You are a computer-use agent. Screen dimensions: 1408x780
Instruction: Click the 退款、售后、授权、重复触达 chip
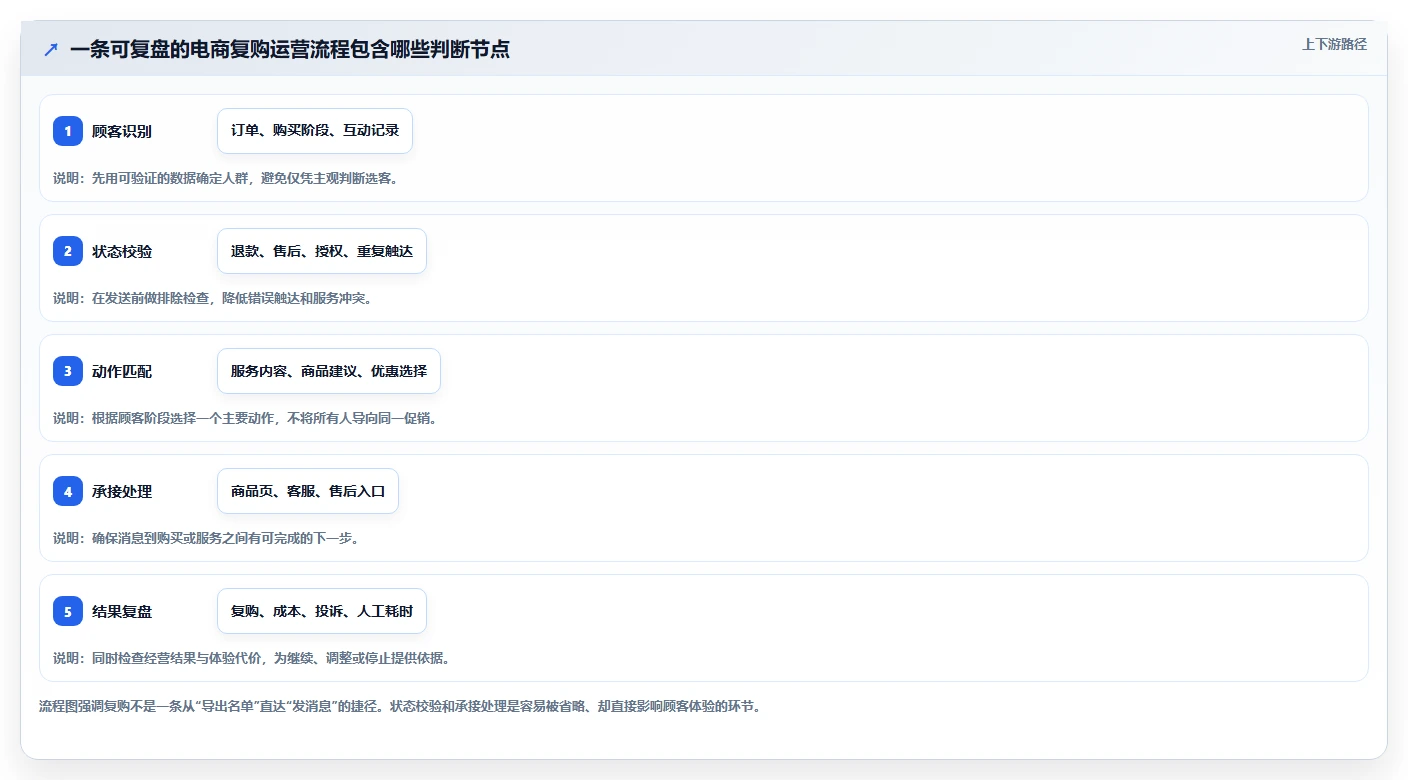point(322,251)
